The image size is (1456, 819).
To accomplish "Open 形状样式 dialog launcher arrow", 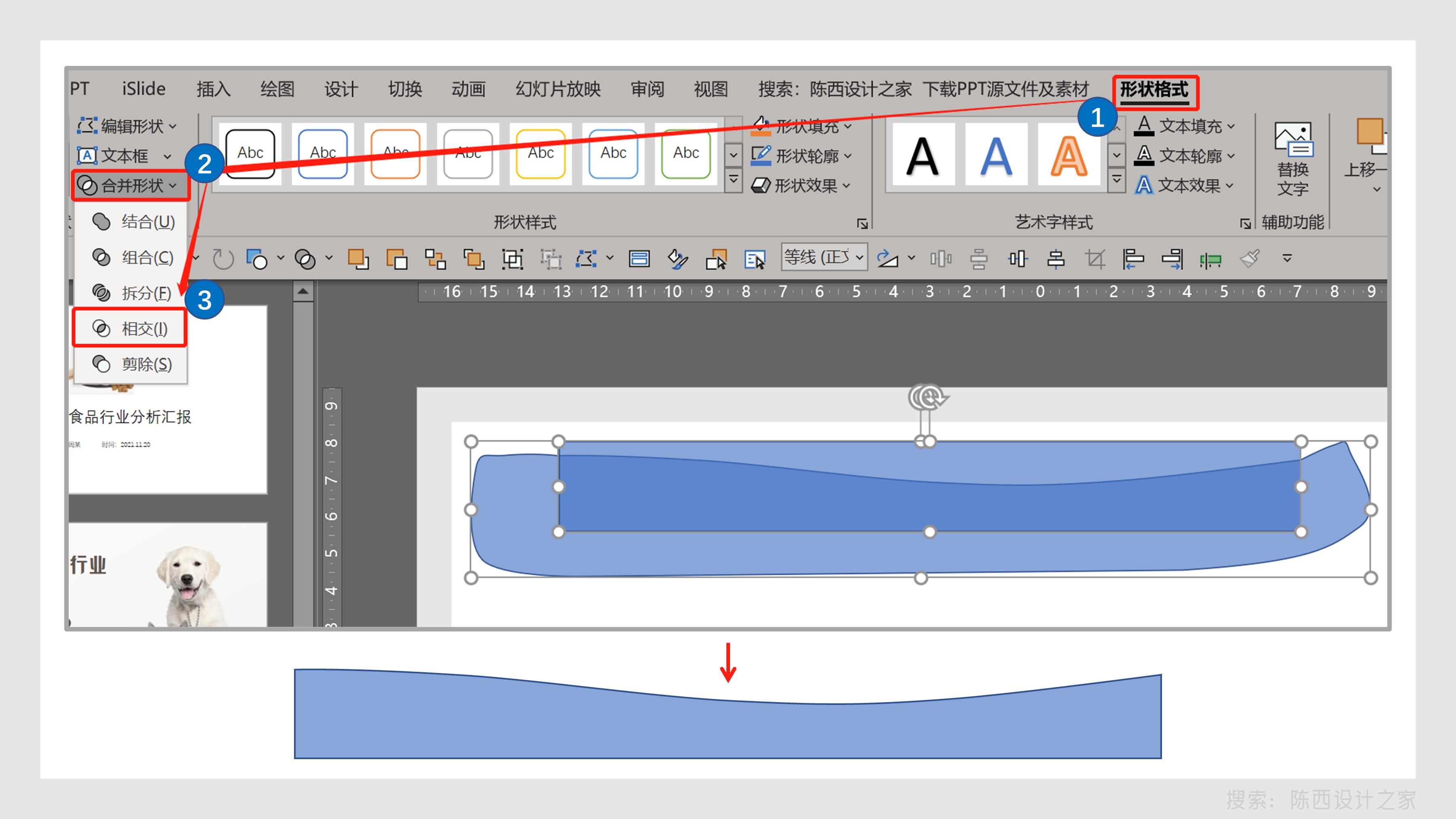I will [x=862, y=224].
